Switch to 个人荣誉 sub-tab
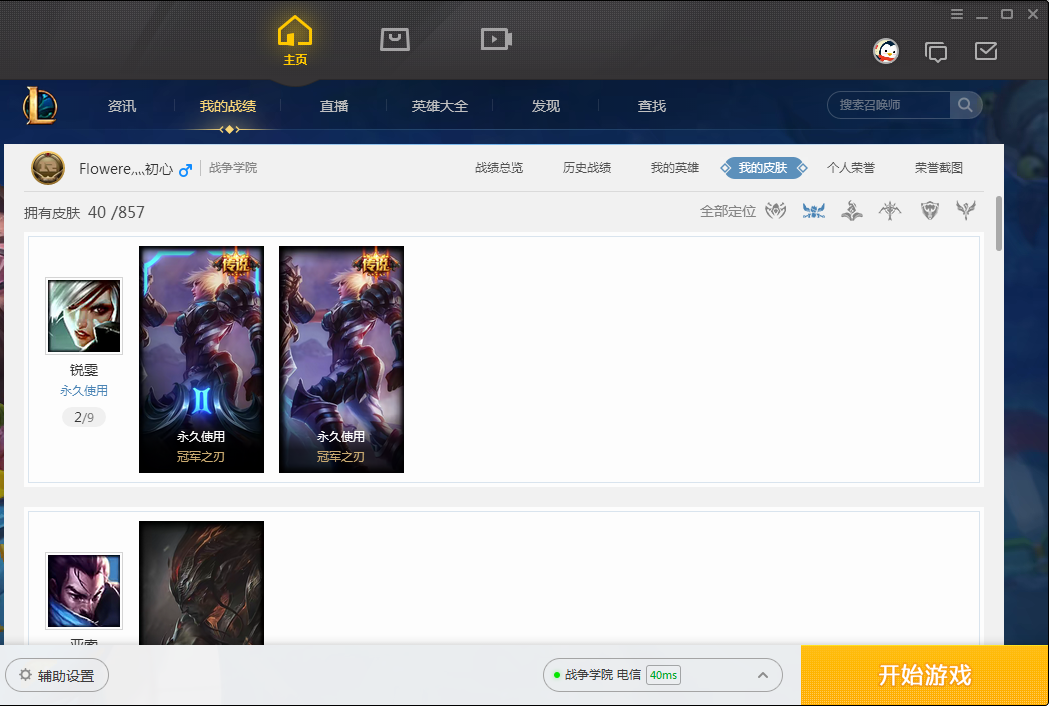This screenshot has width=1049, height=706. tap(851, 168)
